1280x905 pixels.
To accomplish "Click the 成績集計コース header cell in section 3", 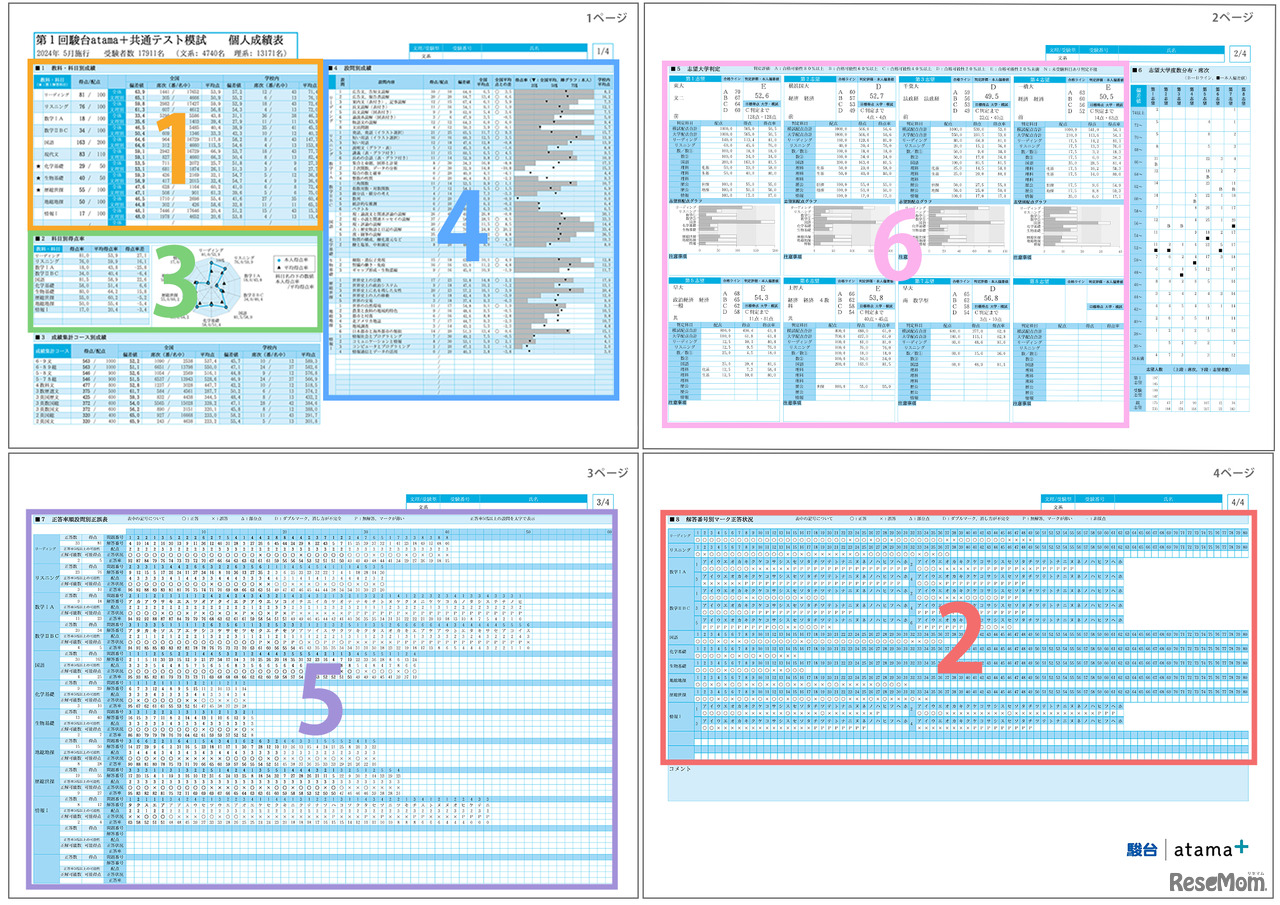I will point(52,352).
